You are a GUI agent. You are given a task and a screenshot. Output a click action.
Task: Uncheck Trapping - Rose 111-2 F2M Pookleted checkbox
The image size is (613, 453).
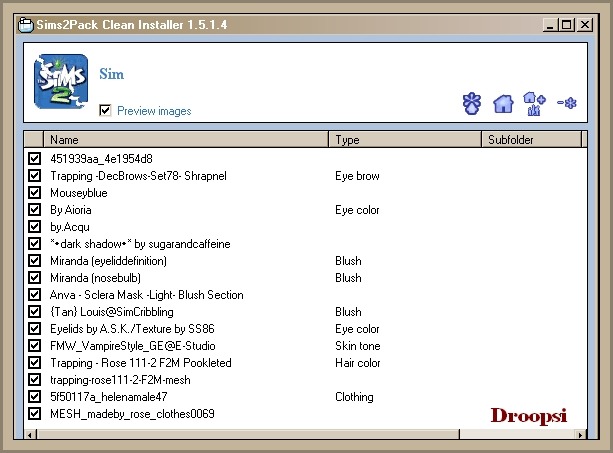point(34,362)
